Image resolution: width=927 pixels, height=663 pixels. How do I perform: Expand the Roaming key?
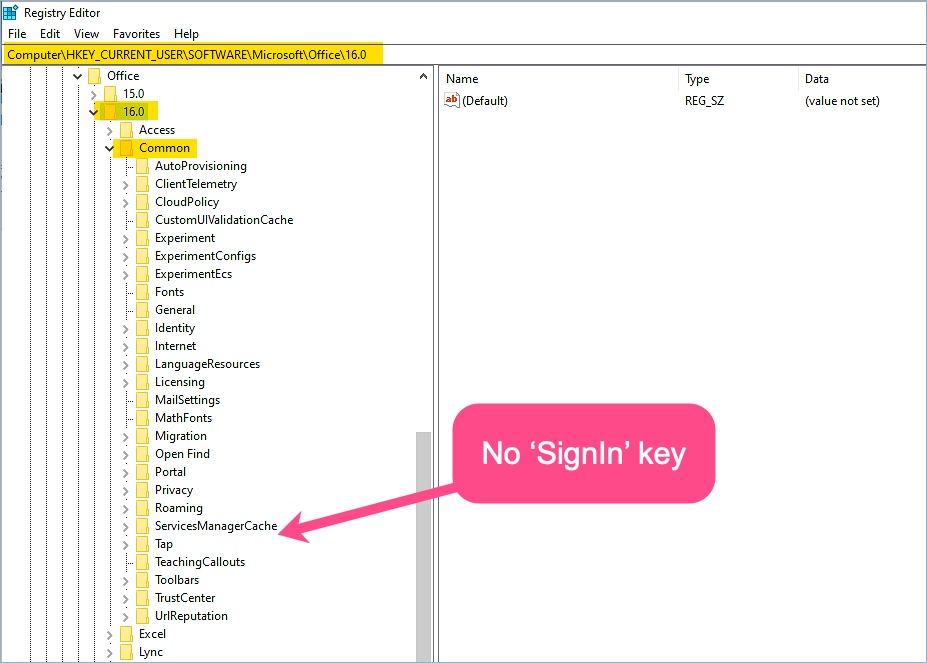coord(125,509)
